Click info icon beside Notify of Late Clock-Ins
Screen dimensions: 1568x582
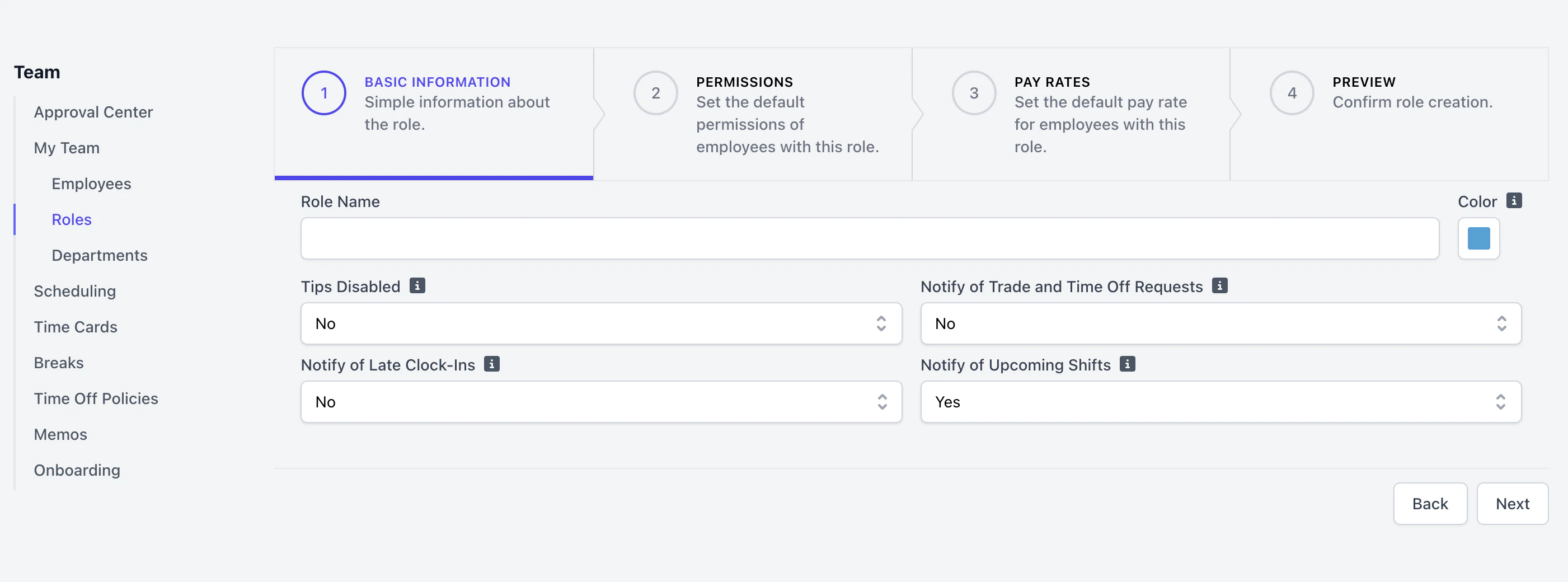pos(491,364)
